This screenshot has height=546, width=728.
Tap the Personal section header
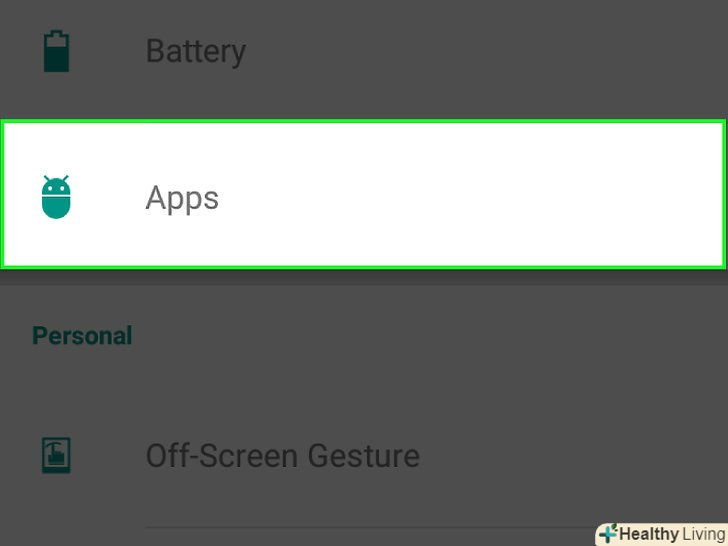coord(82,336)
